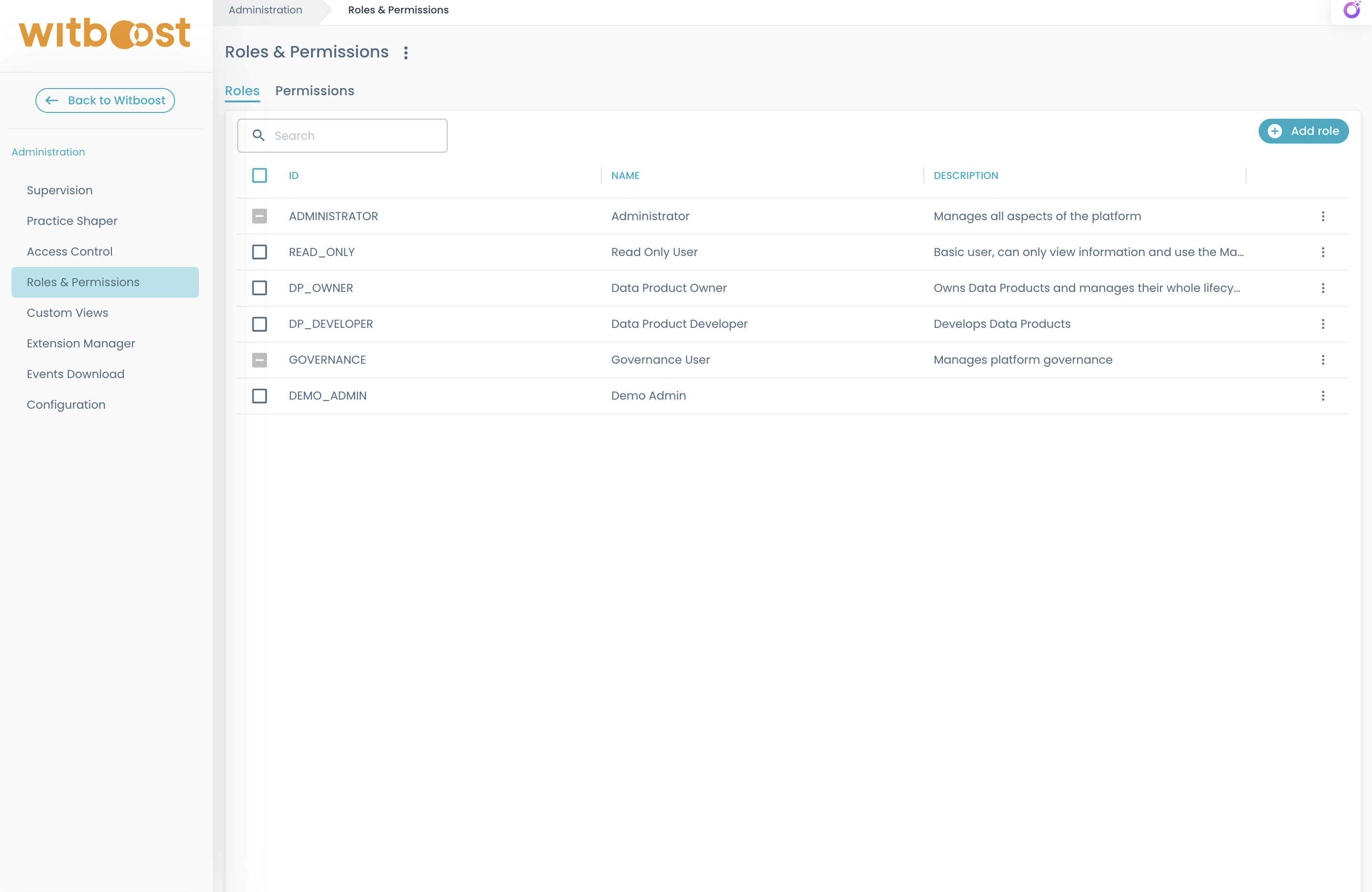Image resolution: width=1372 pixels, height=892 pixels.
Task: Select the DP_DEVELOPER row checkbox
Action: [259, 323]
